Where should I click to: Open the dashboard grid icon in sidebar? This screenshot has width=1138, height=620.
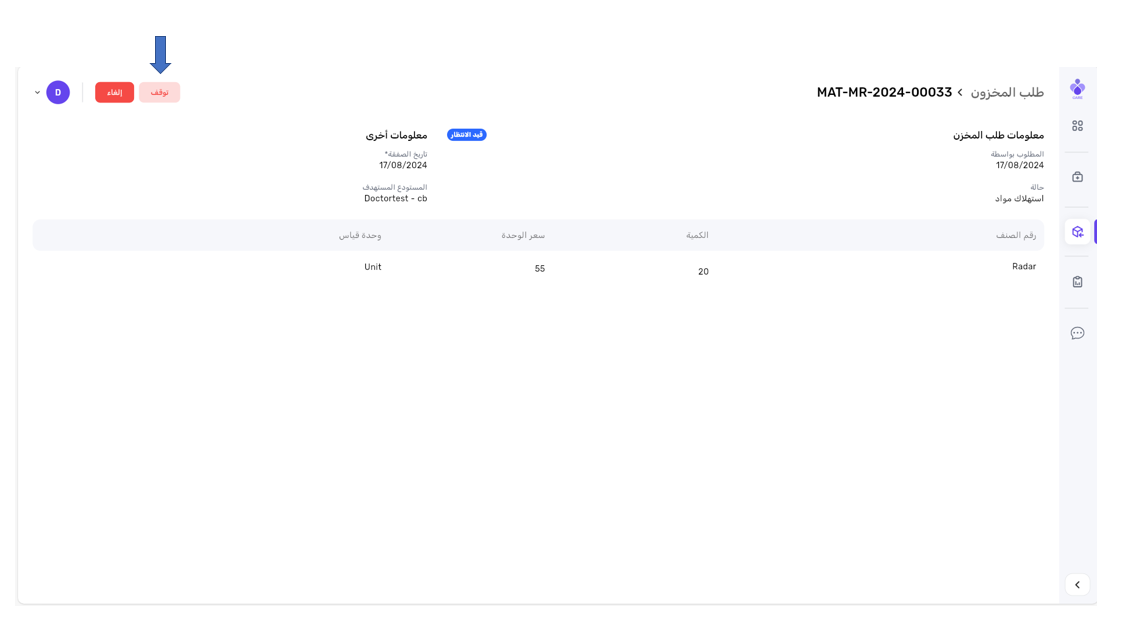1077,126
